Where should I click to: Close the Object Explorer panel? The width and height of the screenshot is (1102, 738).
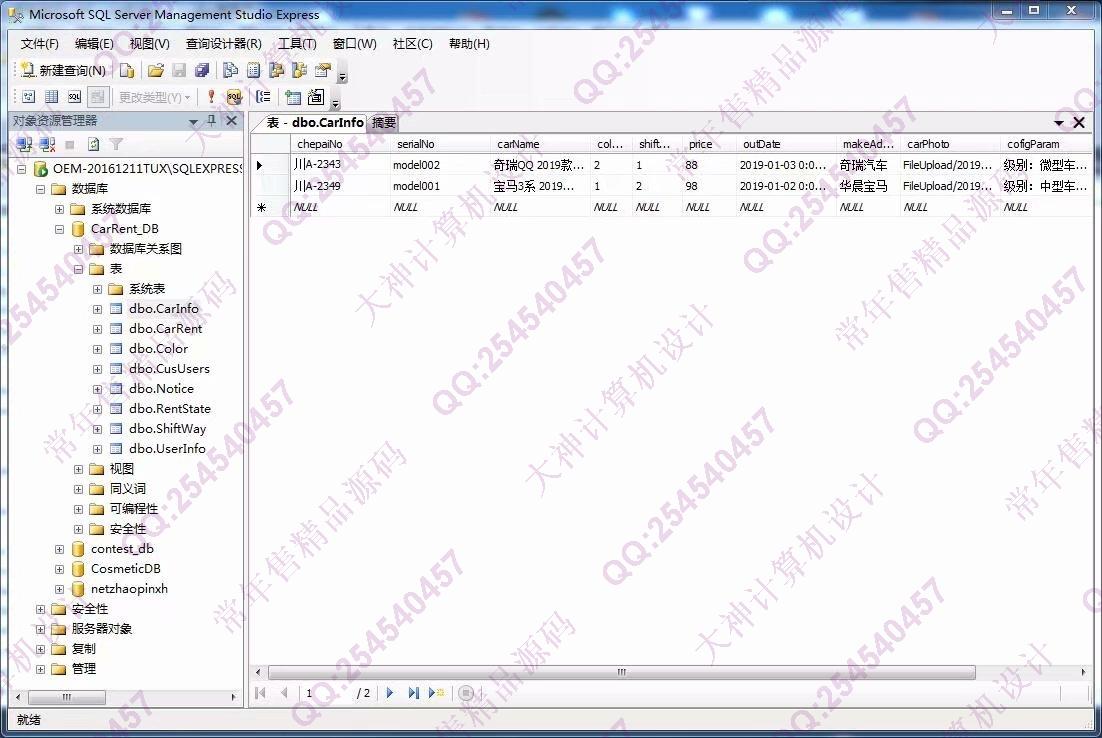pyautogui.click(x=231, y=121)
